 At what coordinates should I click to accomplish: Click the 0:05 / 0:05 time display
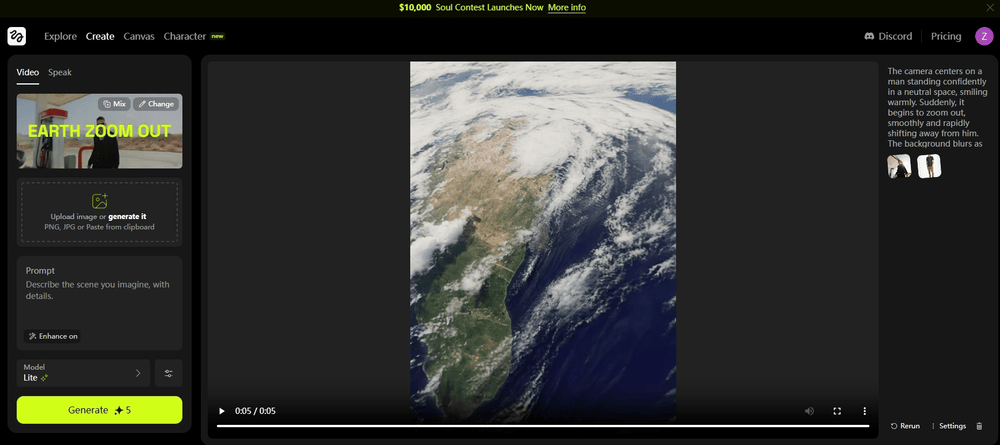(255, 411)
